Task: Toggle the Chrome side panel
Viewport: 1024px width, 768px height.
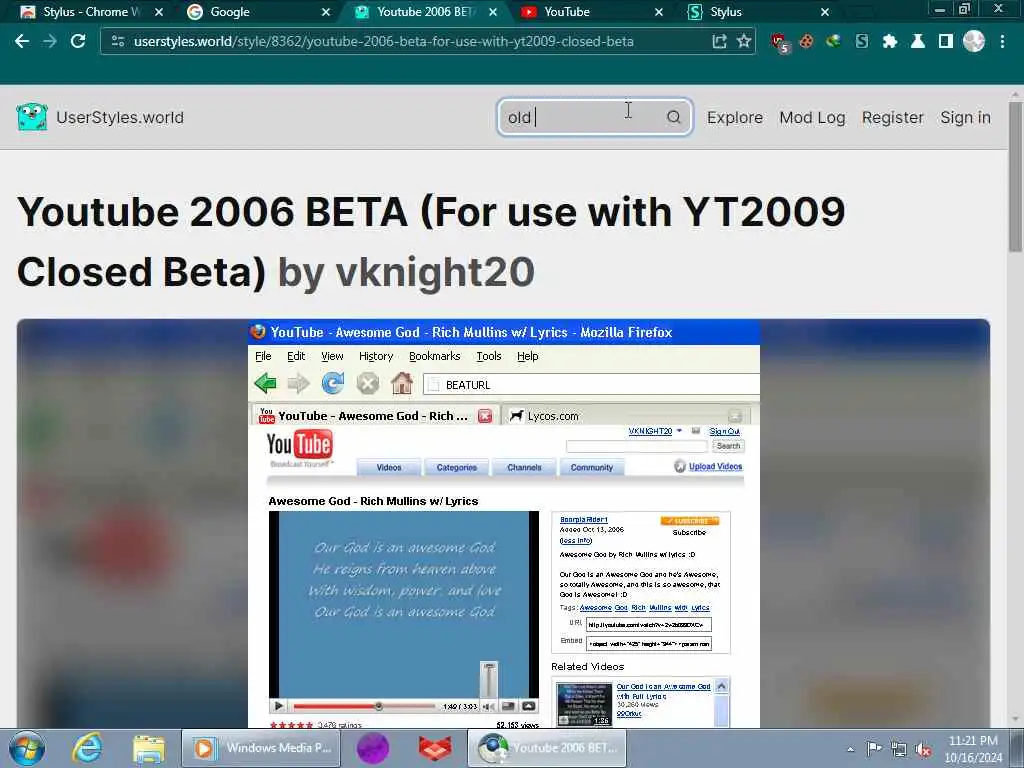Action: (946, 41)
